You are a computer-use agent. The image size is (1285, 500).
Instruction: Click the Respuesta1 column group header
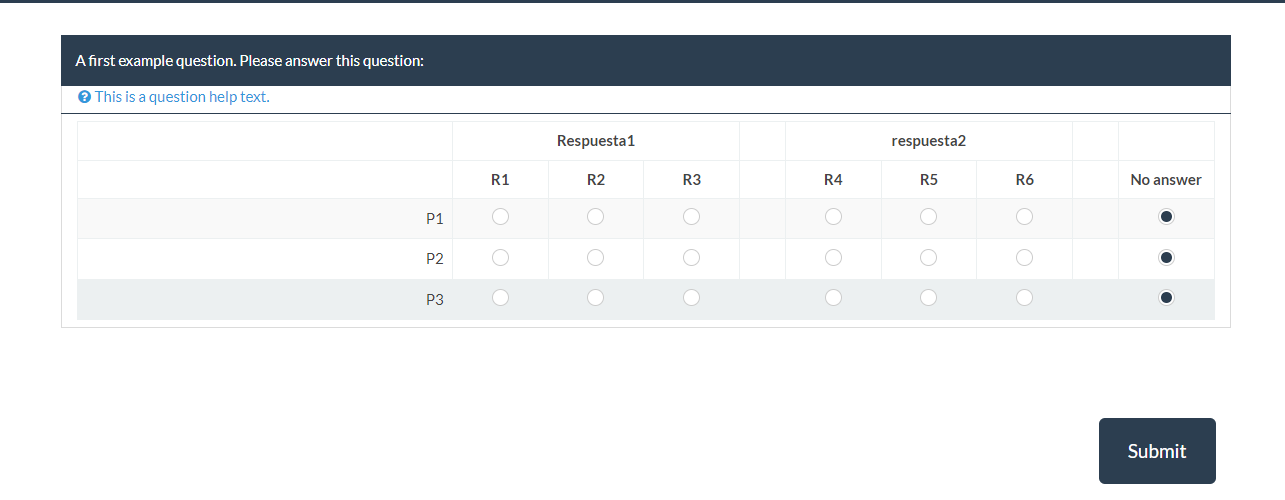click(x=596, y=141)
